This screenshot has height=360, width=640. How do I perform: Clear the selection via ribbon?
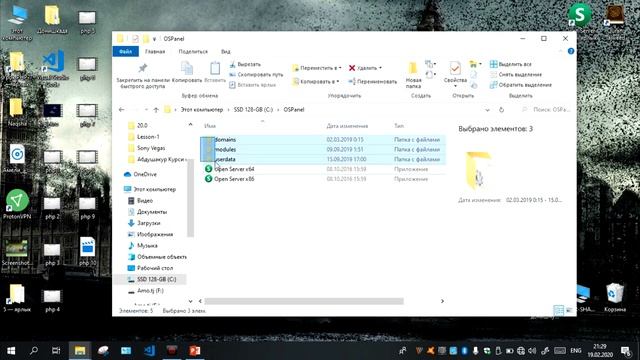[x=516, y=75]
